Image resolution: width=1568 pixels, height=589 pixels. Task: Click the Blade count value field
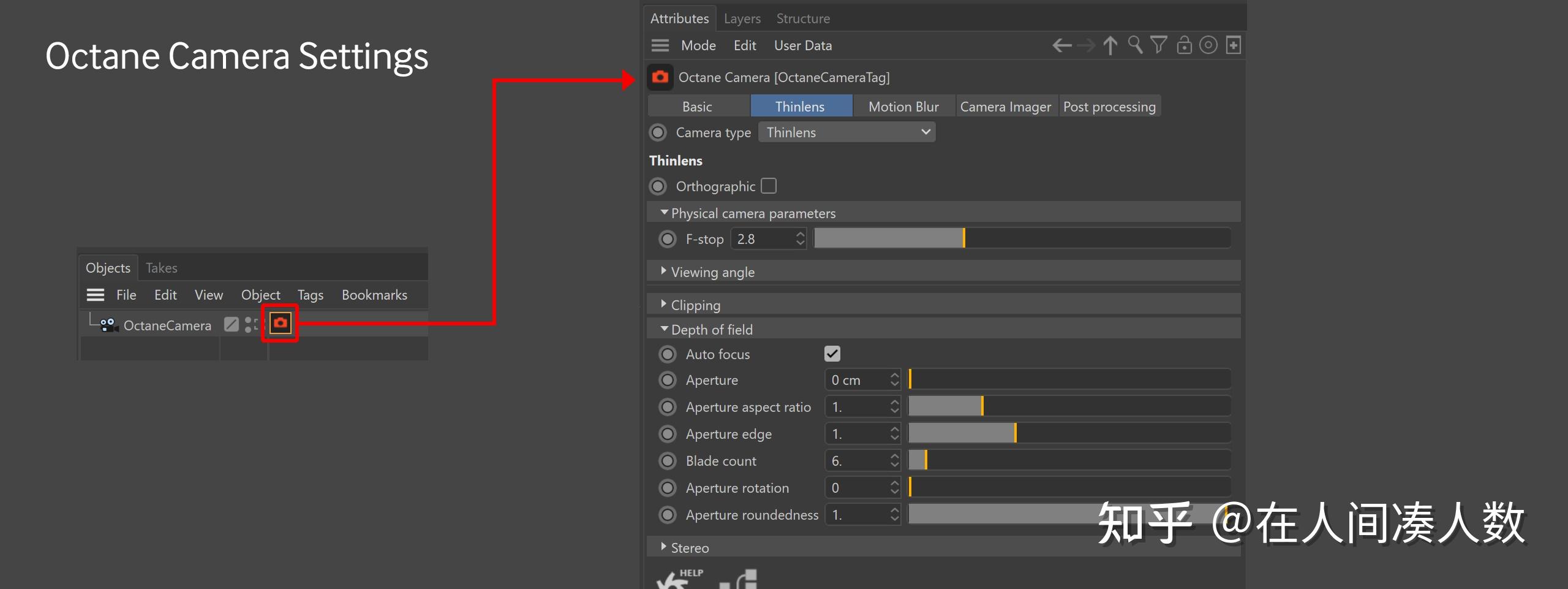(858, 461)
